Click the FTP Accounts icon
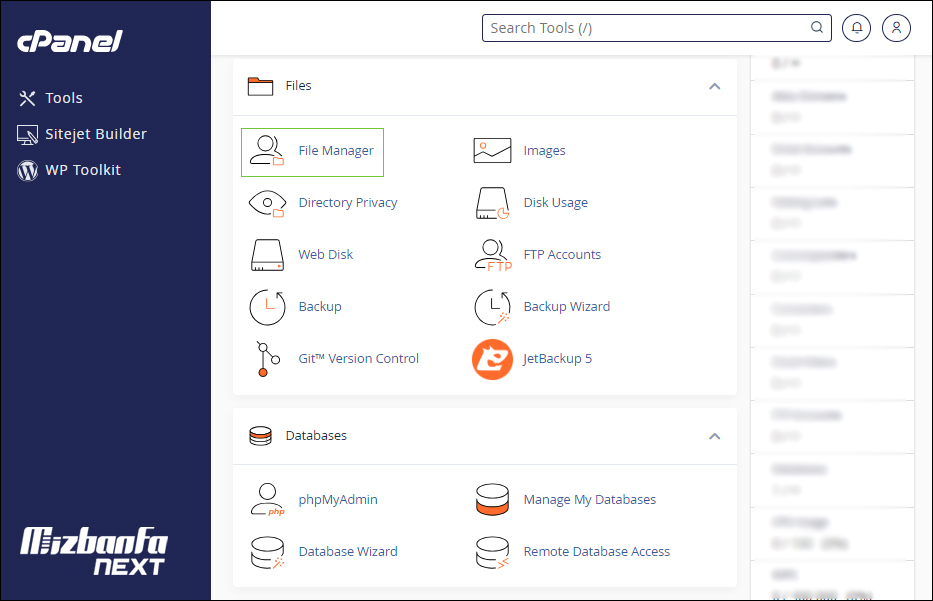The width and height of the screenshot is (933, 601). pyautogui.click(x=493, y=255)
